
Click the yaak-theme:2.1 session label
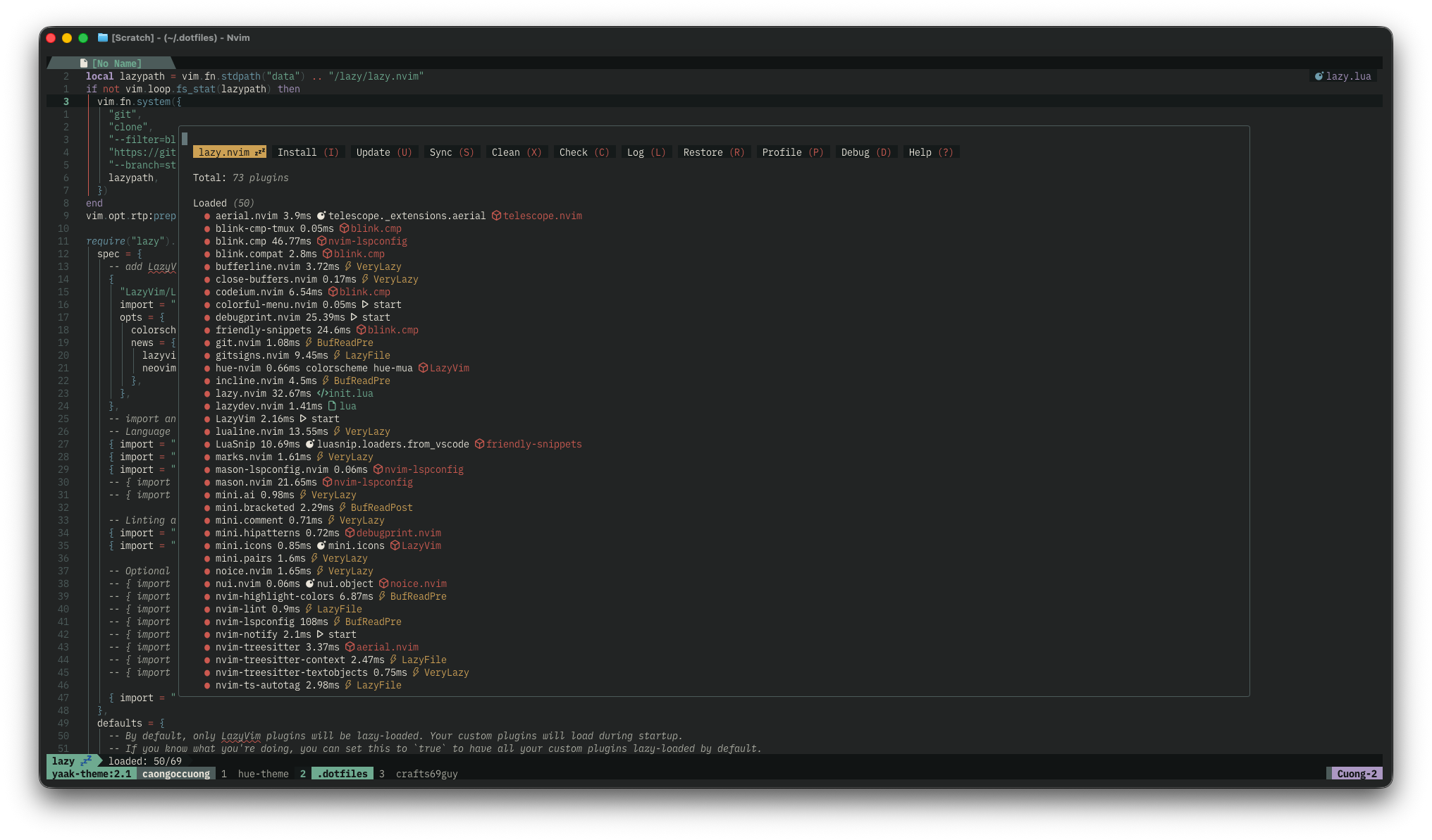[92, 774]
